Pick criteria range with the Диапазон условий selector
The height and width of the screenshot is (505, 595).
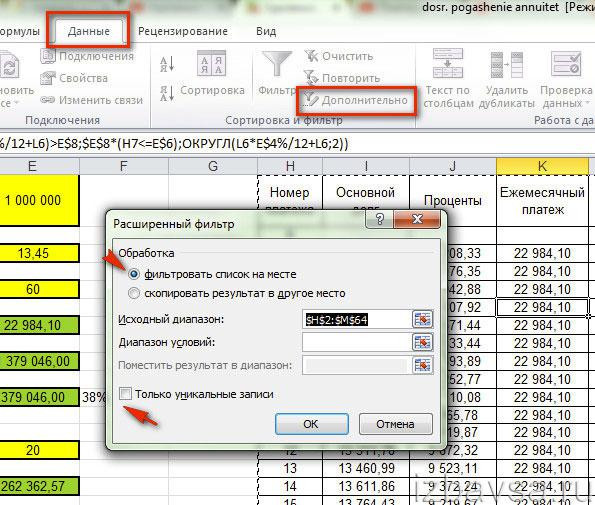[x=422, y=342]
